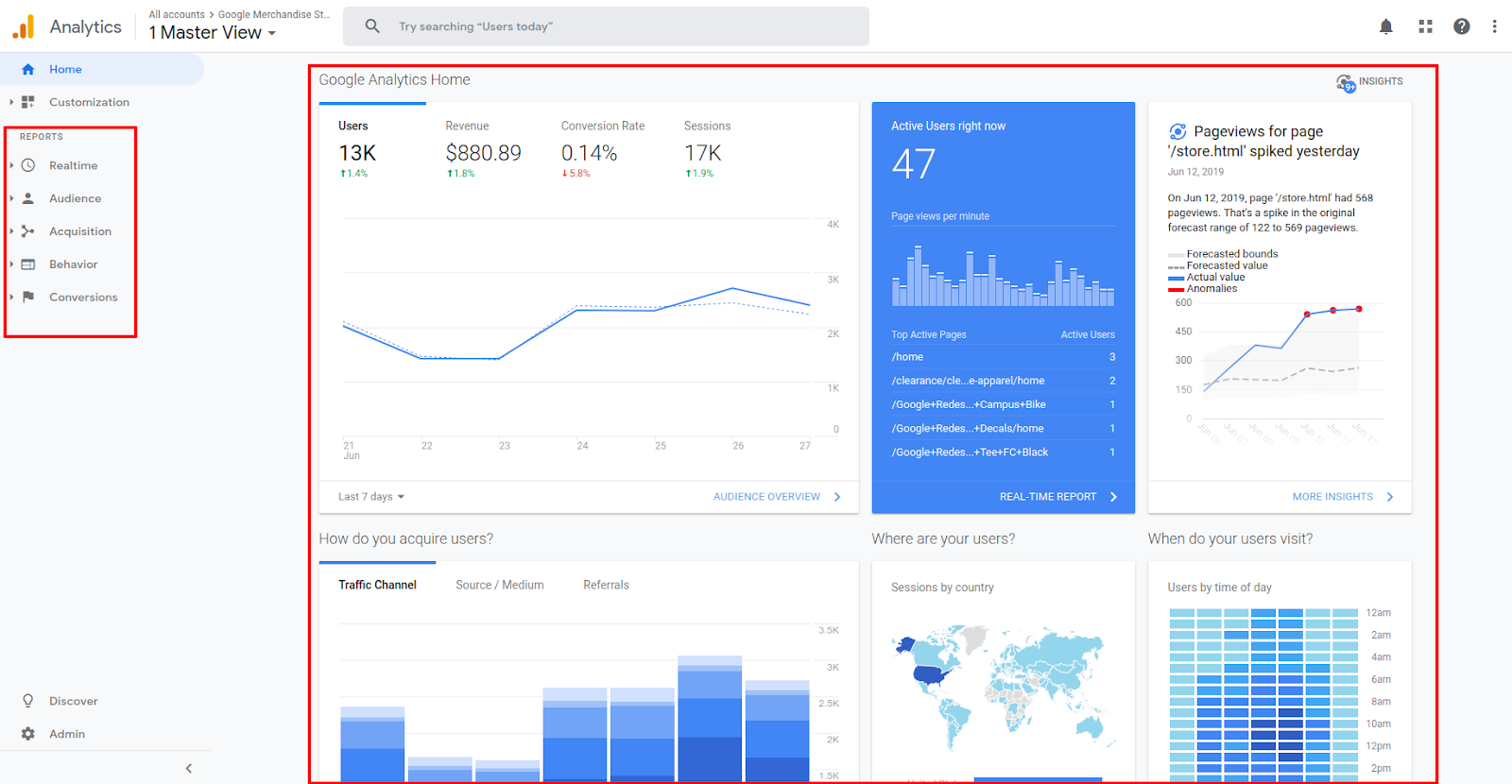Open the Last 7 days date dropdown

pos(371,497)
